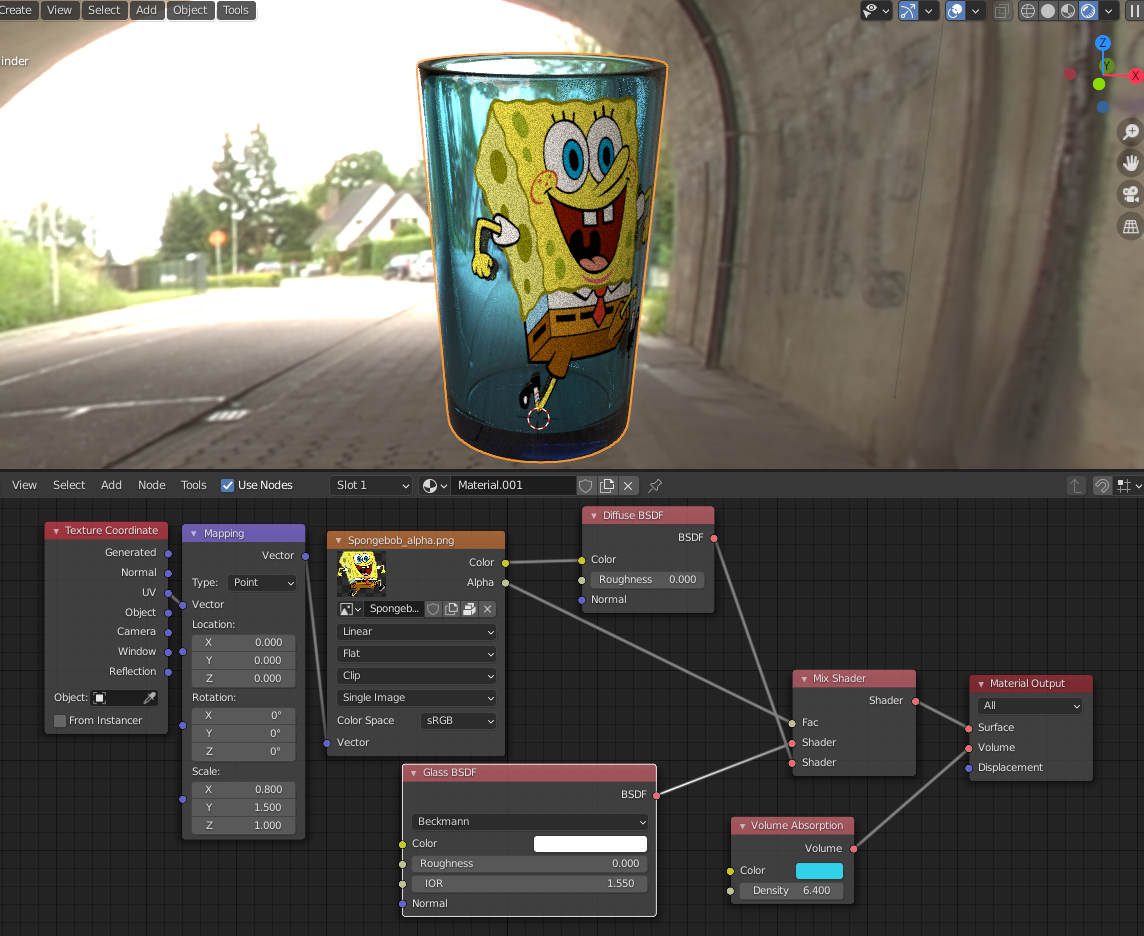Open the Color Space sRGB dropdown

tap(457, 720)
